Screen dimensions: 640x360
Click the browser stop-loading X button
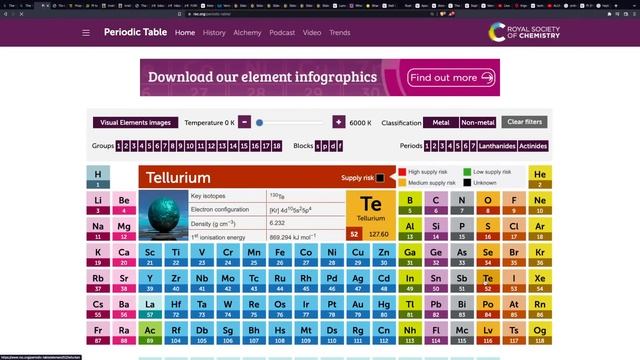pos(21,14)
